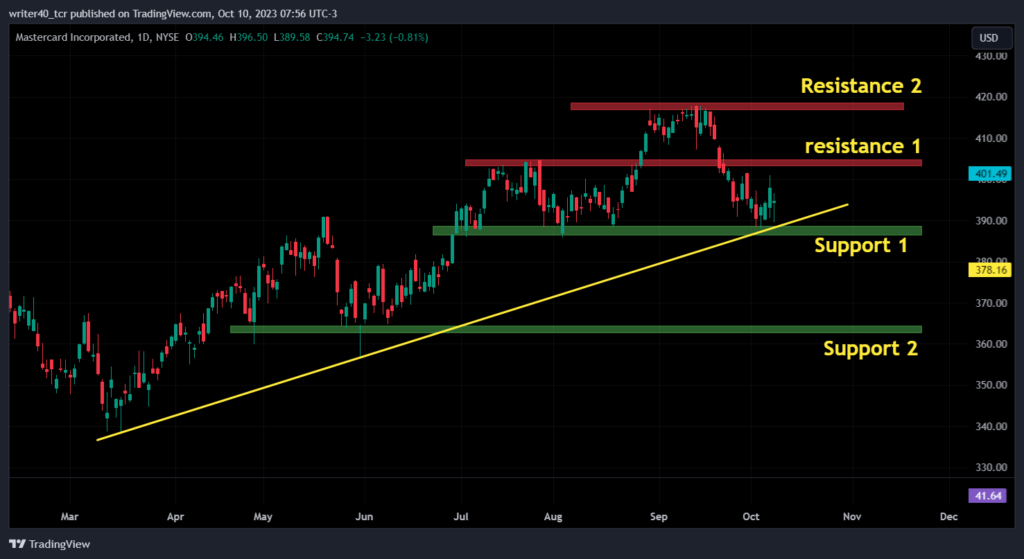Click the yellow 378.16 price label
Viewport: 1024px width, 559px height.
990,270
